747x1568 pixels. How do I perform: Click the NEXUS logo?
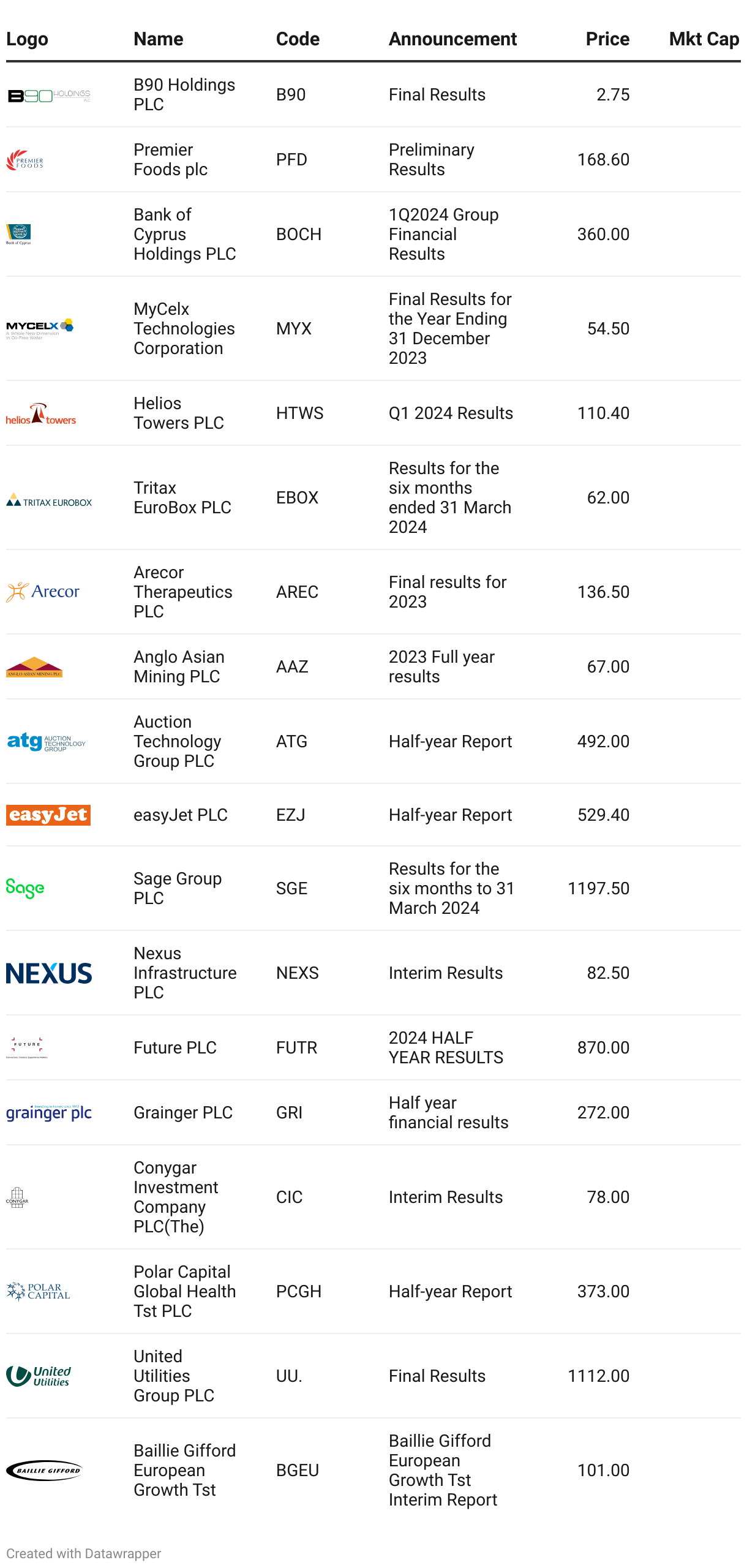(49, 973)
